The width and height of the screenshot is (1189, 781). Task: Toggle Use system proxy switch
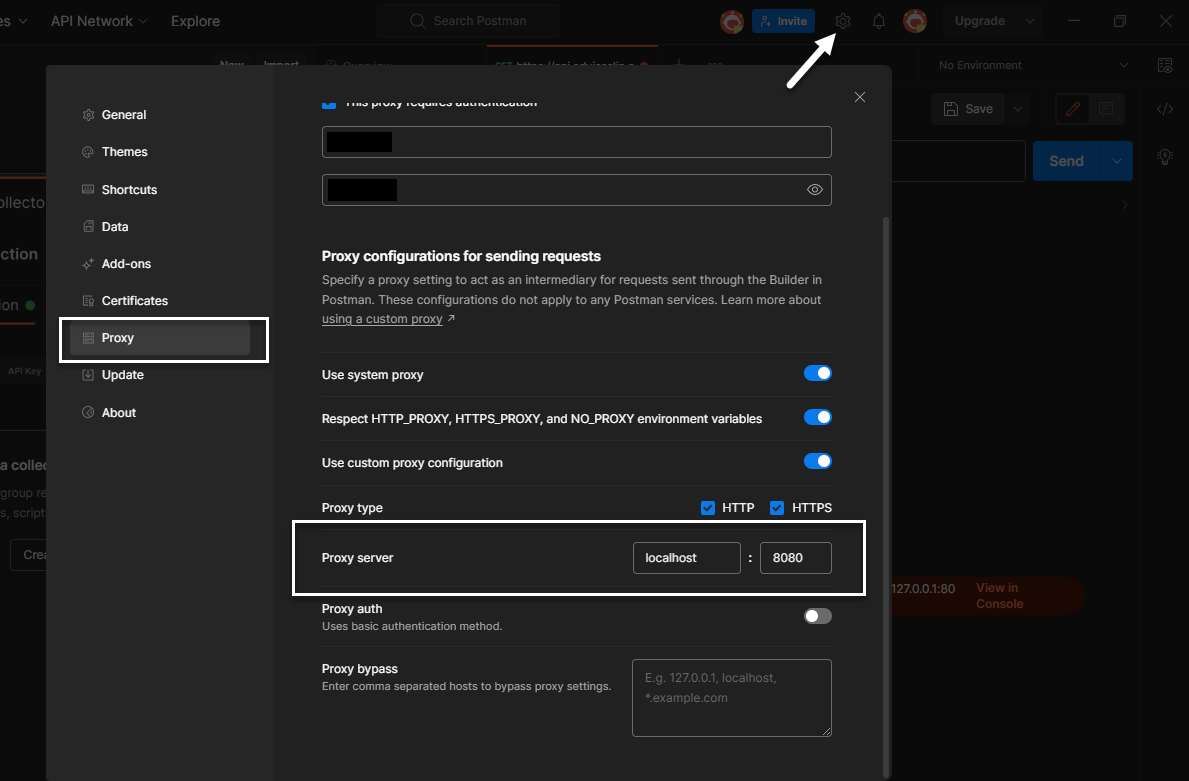(x=817, y=374)
